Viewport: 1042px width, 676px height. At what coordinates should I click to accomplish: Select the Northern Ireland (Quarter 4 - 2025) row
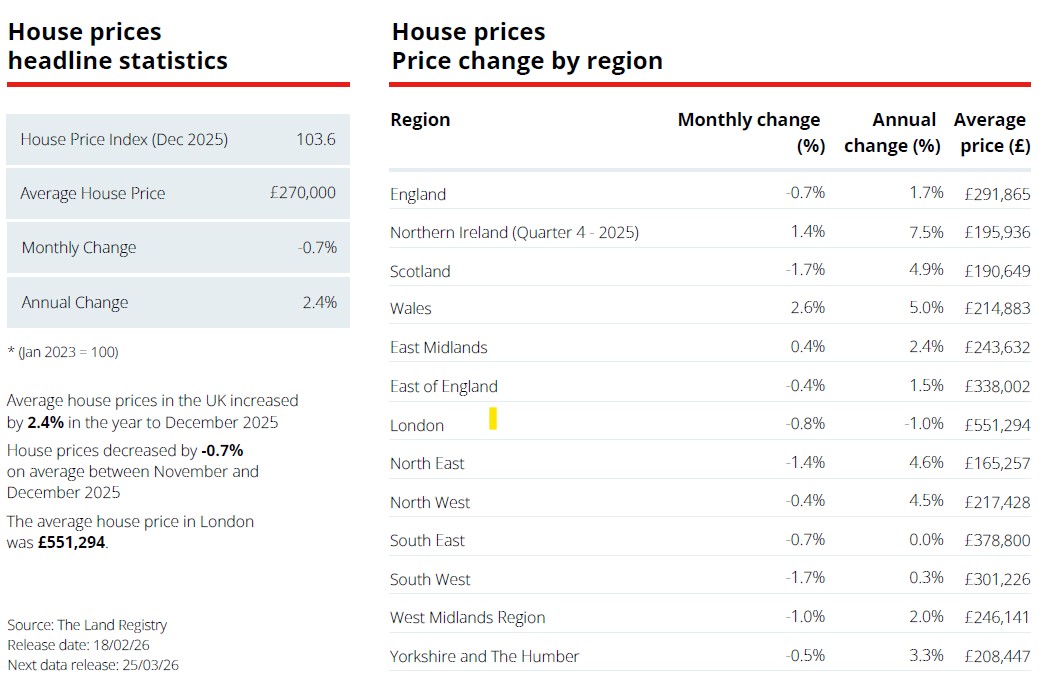tap(514, 233)
